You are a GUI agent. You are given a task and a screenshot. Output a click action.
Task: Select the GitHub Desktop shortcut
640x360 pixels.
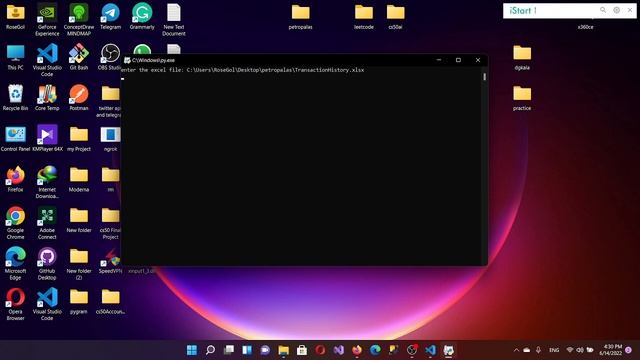tap(47, 263)
